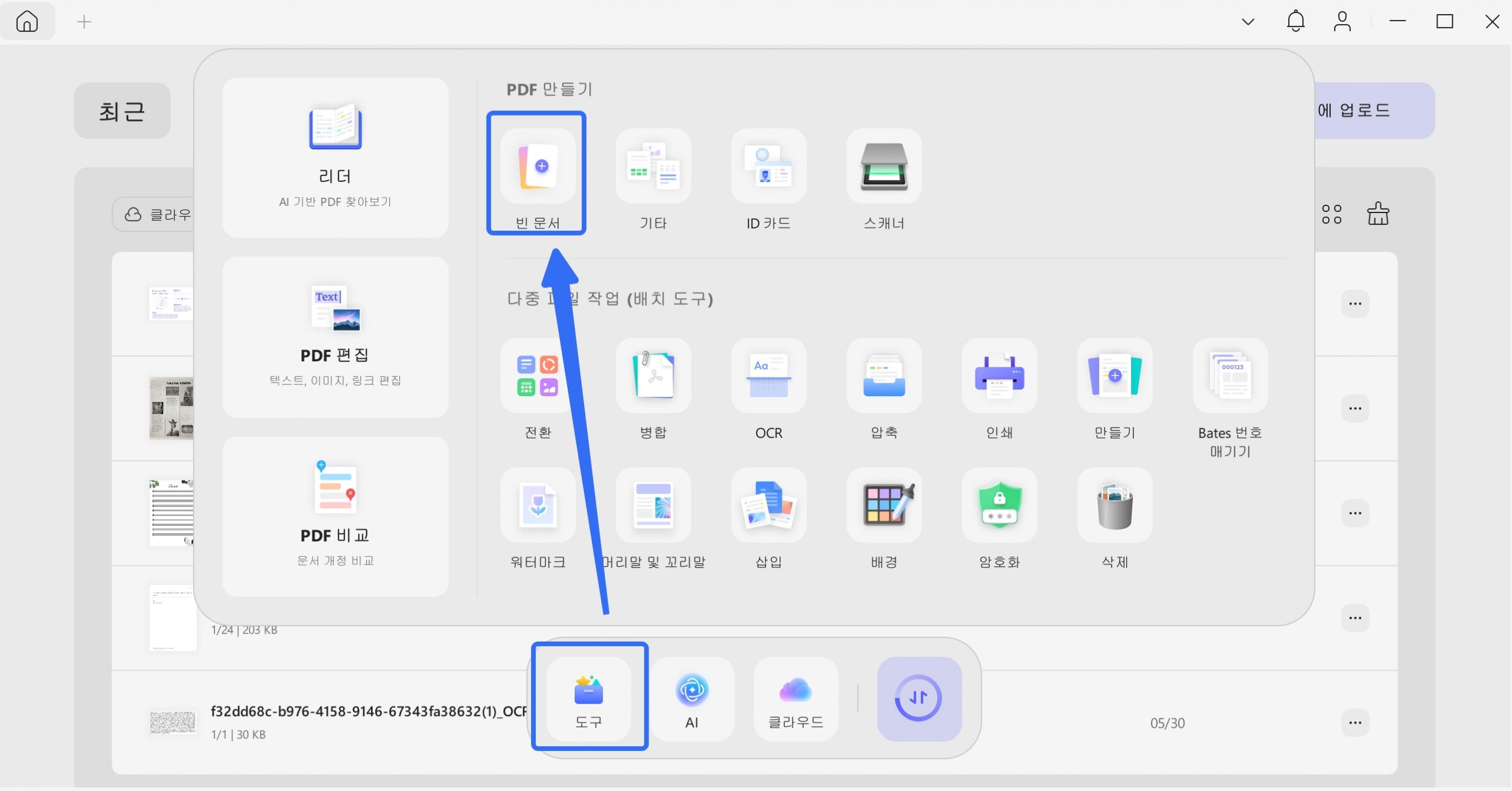Select the 도구 tab in the bottom dock
This screenshot has width=1512, height=791.
(x=589, y=699)
